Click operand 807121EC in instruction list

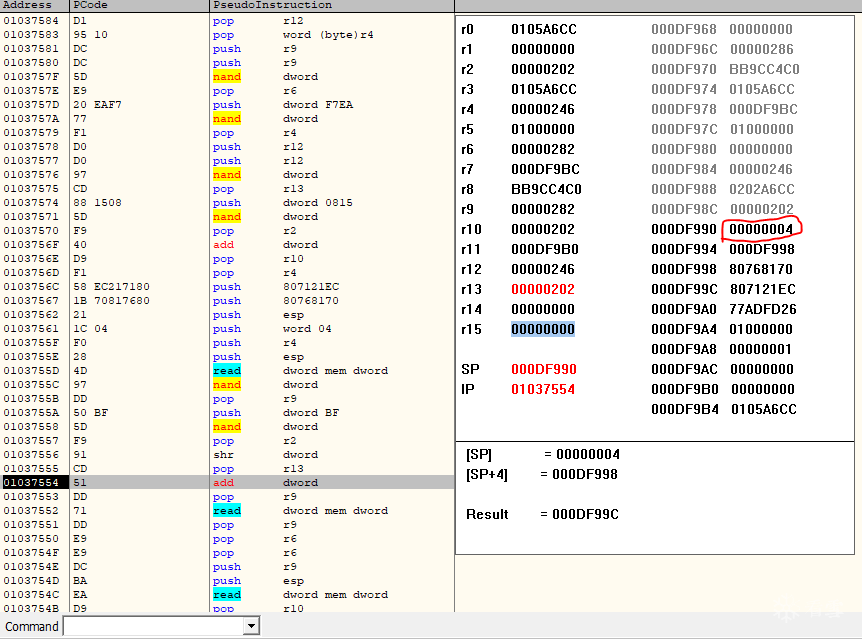tap(311, 287)
